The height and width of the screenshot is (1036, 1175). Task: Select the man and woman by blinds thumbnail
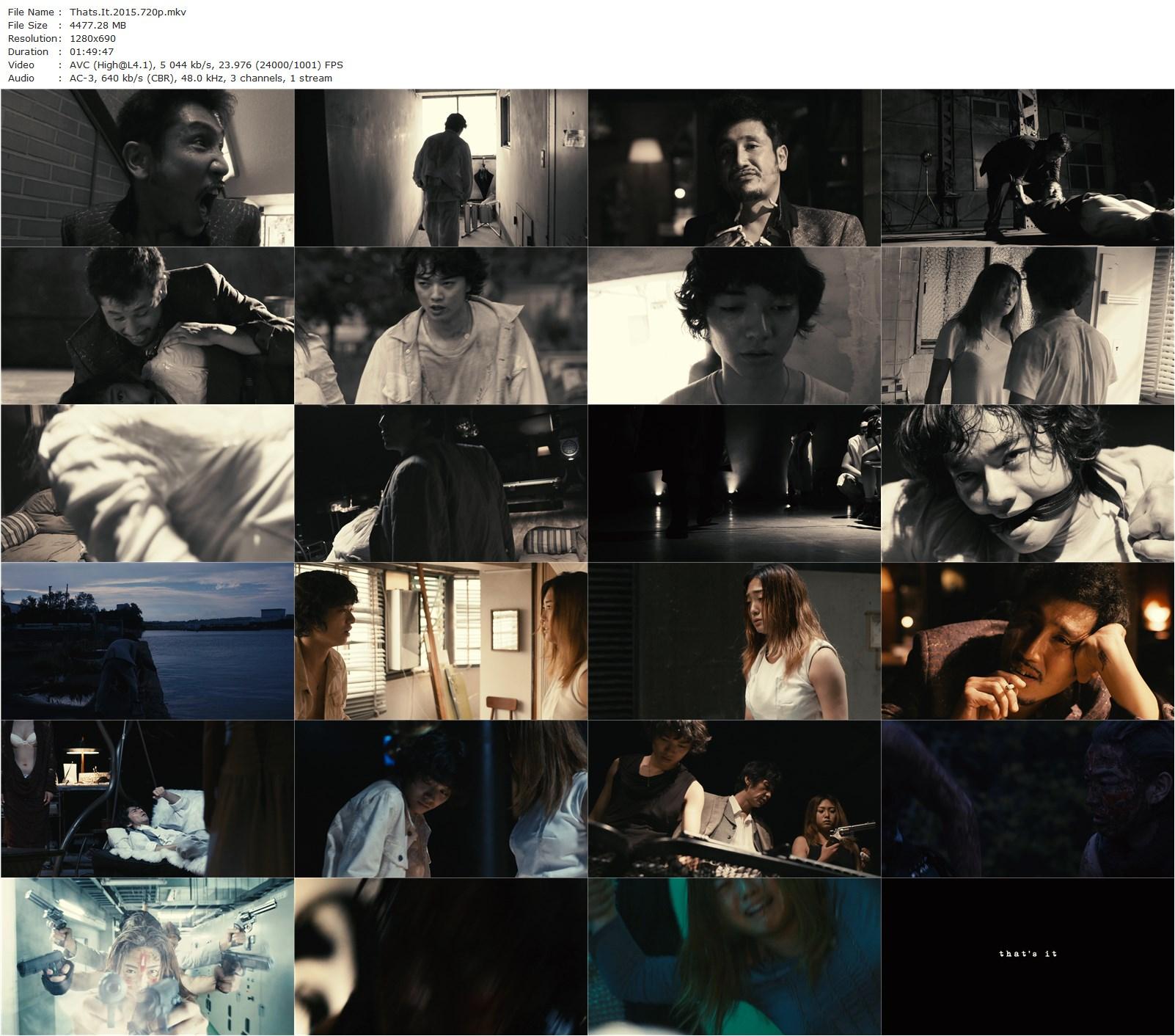click(441, 641)
